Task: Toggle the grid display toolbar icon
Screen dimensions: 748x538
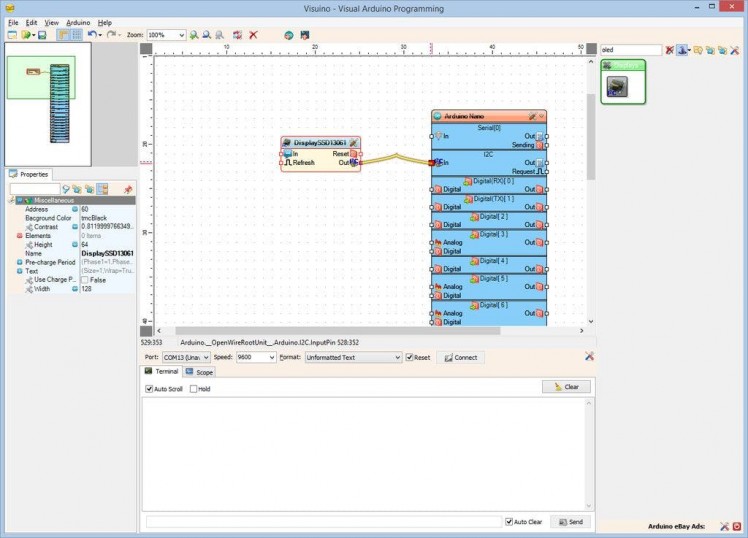Action: [x=76, y=35]
